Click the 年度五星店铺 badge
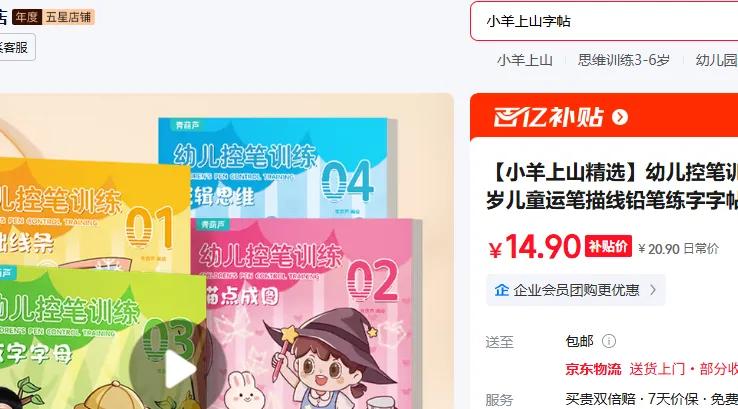 click(53, 17)
